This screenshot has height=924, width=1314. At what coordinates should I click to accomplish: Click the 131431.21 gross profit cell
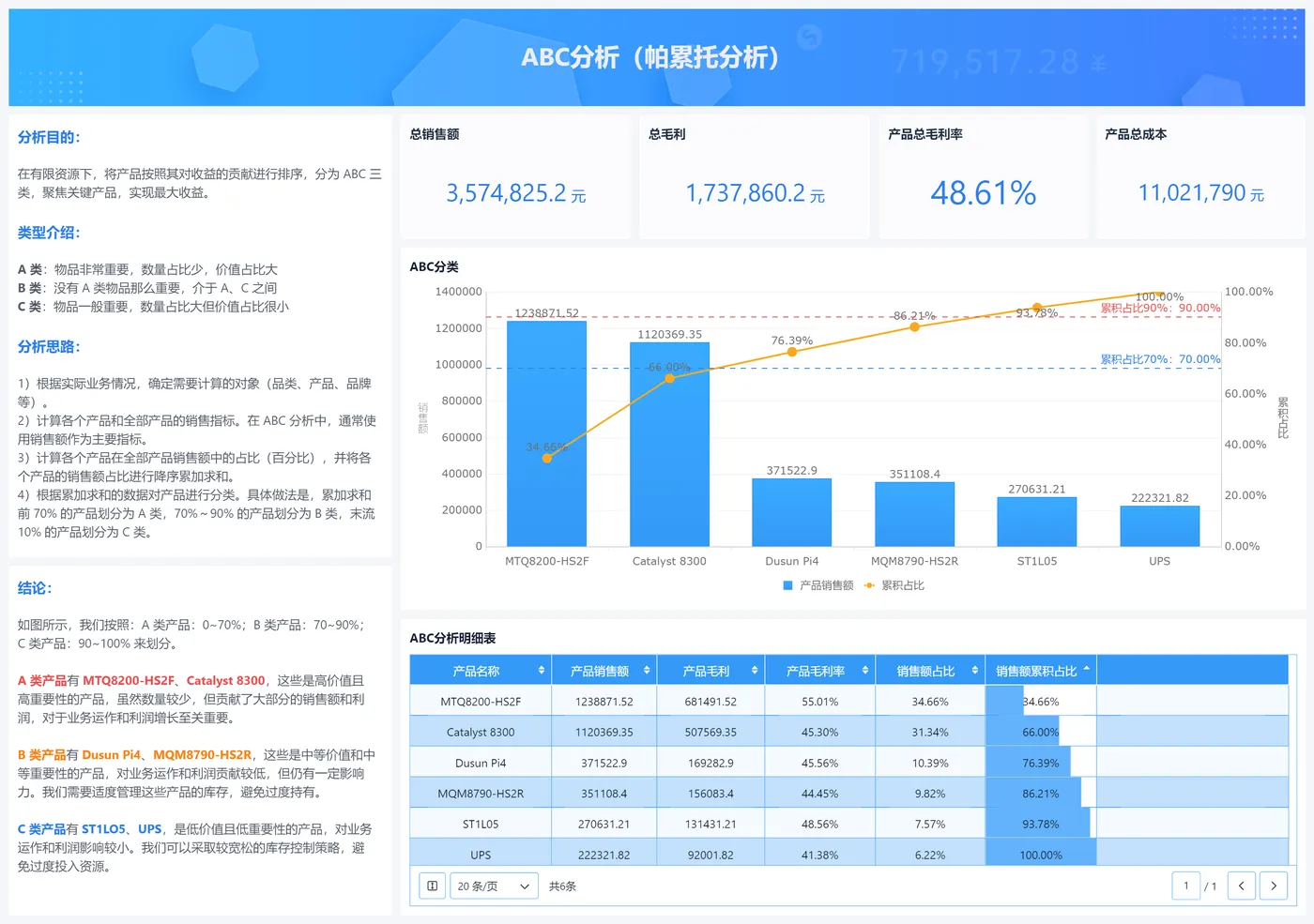[x=710, y=824]
